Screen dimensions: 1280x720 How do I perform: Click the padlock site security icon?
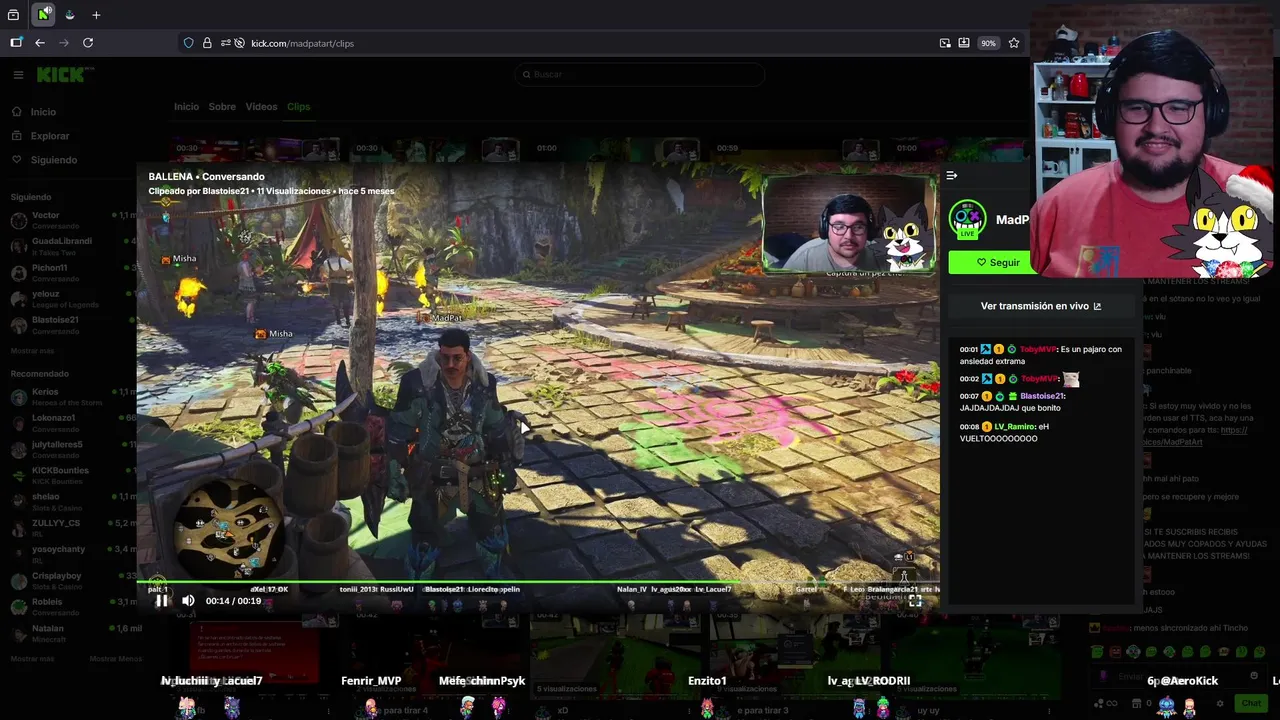click(x=207, y=43)
